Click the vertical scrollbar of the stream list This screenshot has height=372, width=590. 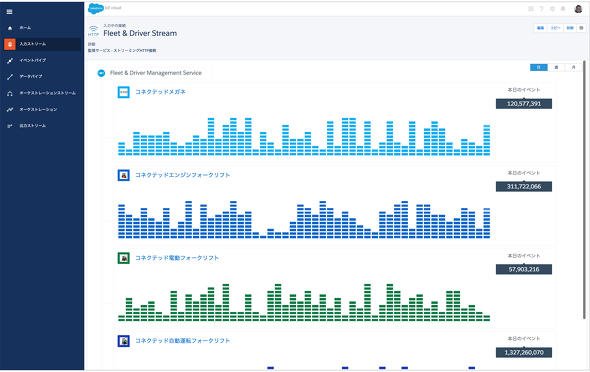point(585,190)
